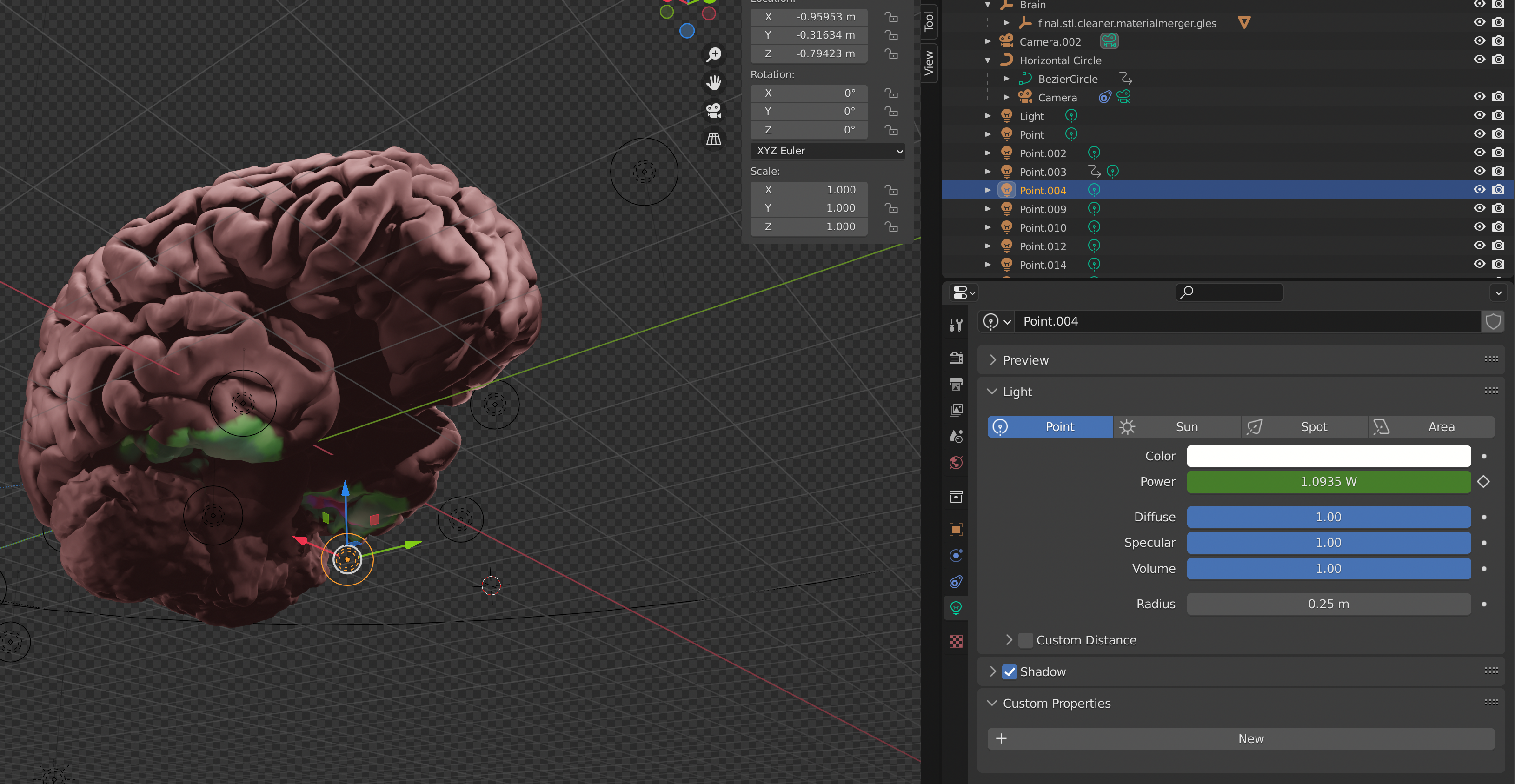Click the zoom view magnifier icon
Screen dimensions: 1515x784
pos(713,54)
